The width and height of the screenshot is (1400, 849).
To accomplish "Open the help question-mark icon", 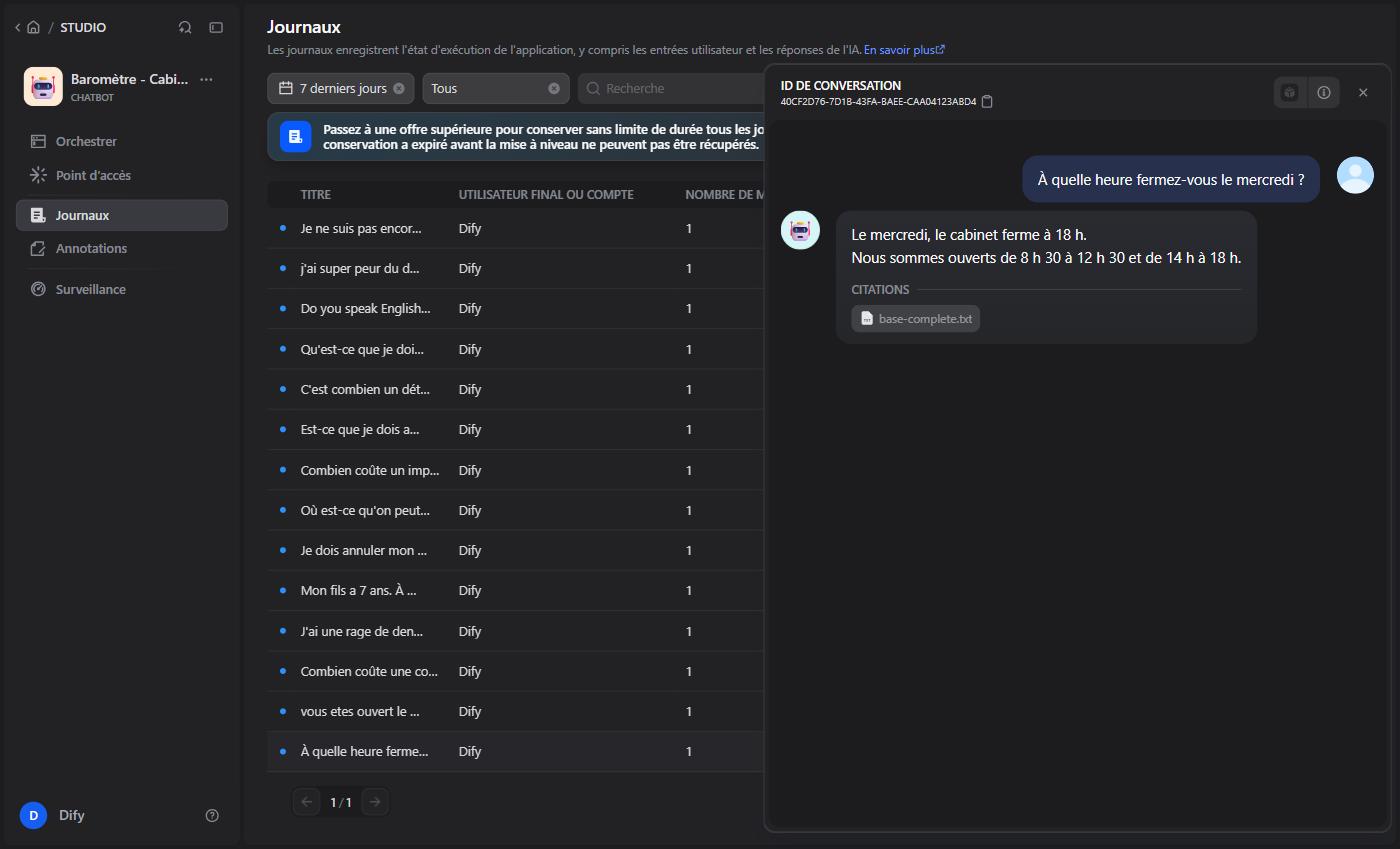I will [212, 815].
